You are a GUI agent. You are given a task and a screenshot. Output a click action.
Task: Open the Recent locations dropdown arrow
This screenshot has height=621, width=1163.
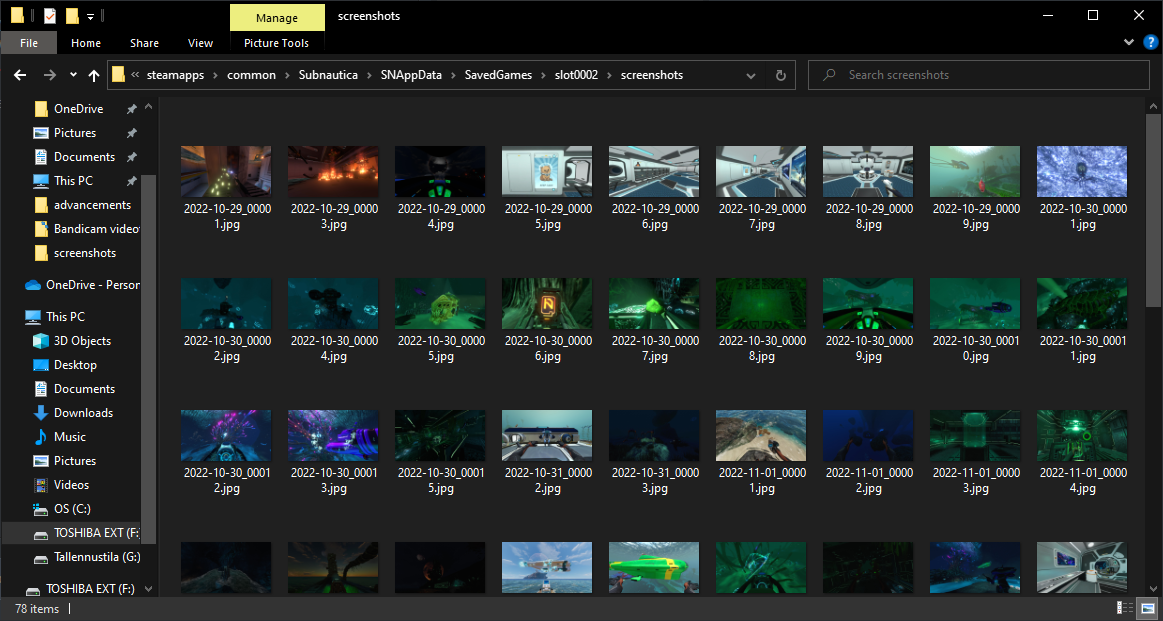tap(73, 75)
